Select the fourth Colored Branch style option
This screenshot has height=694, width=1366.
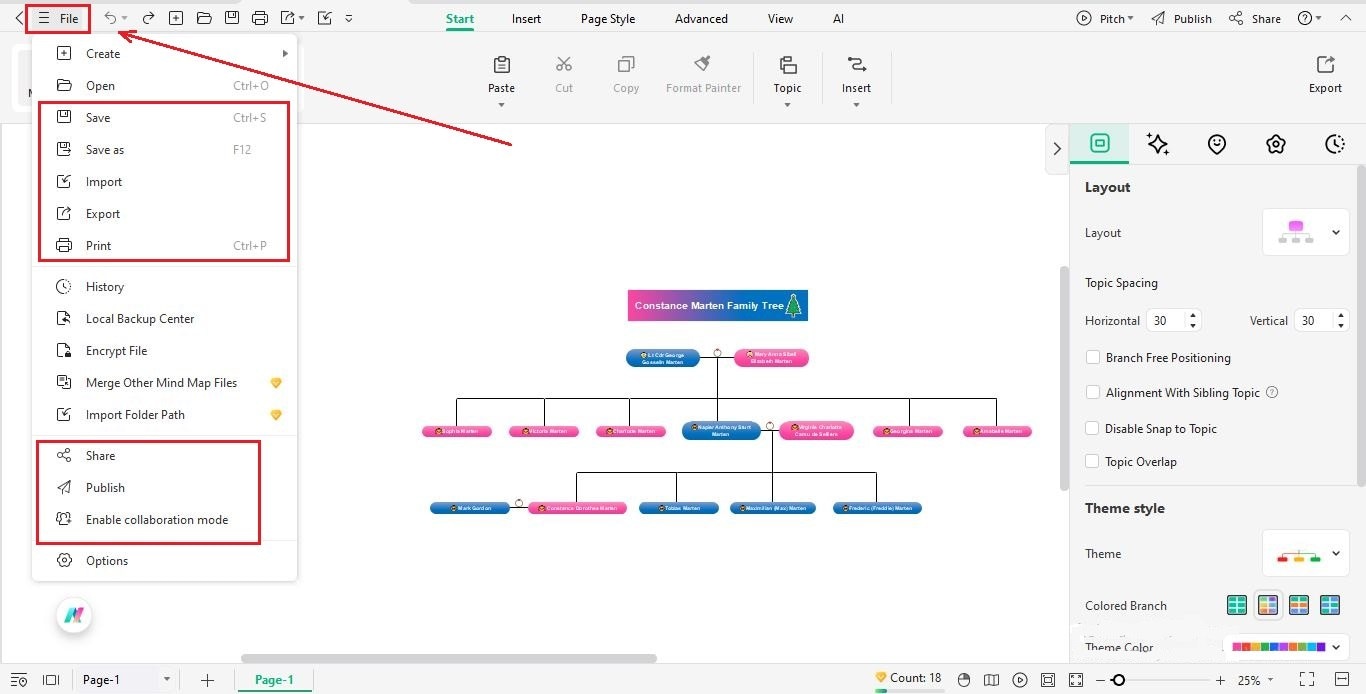pyautogui.click(x=1330, y=605)
